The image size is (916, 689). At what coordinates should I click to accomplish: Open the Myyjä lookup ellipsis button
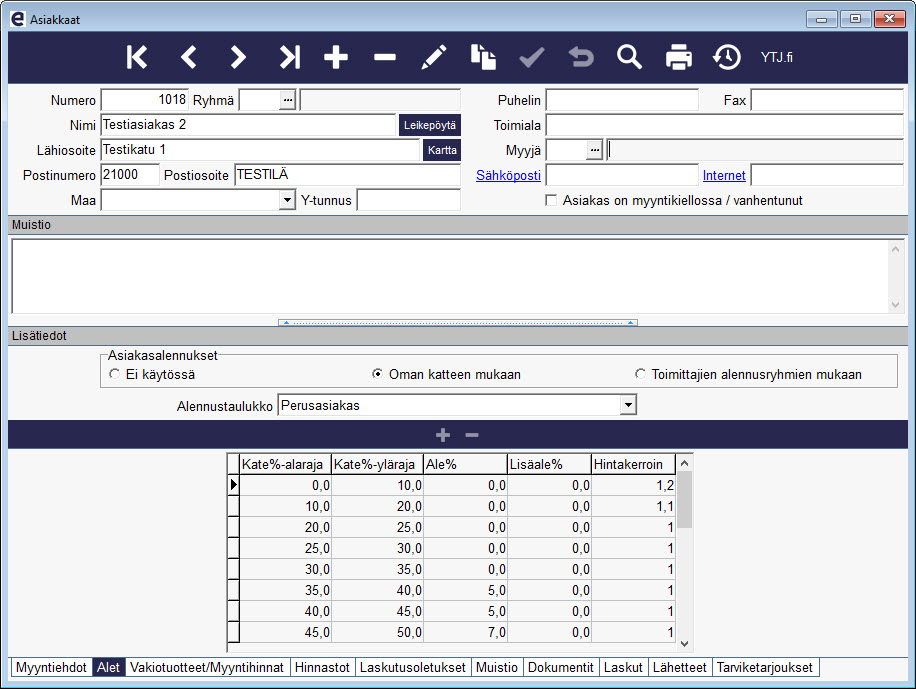(x=594, y=150)
